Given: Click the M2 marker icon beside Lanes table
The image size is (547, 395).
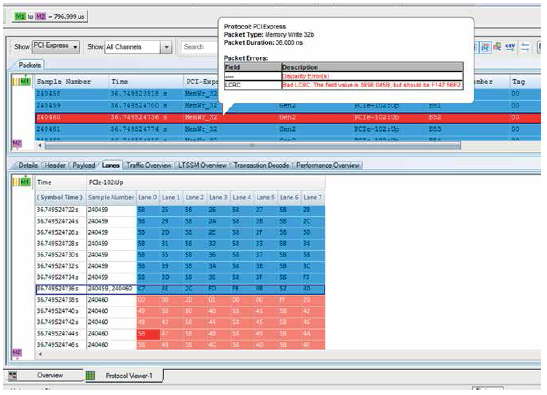Looking at the screenshot, I should tap(17, 352).
